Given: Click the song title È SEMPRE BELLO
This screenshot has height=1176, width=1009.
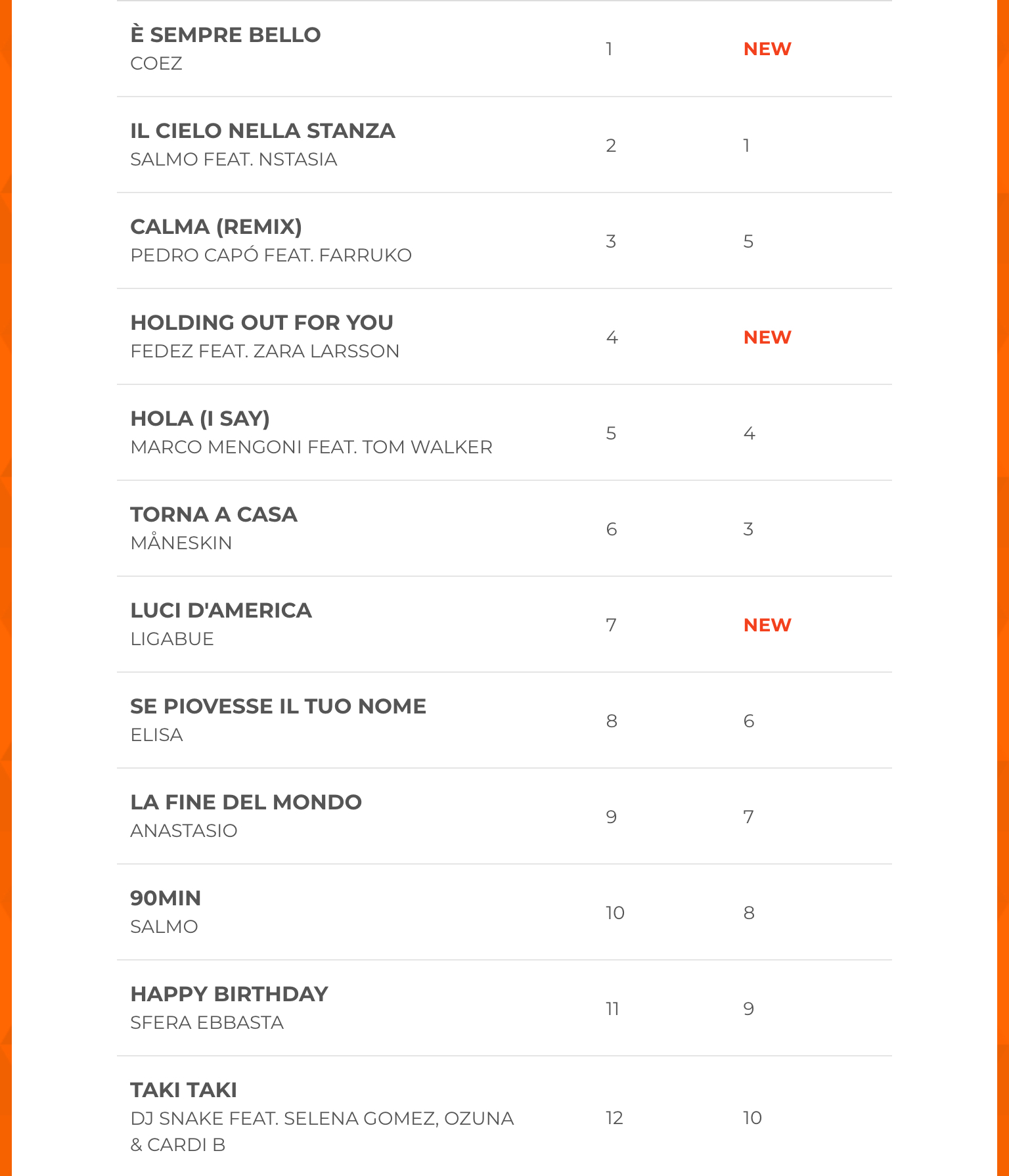Looking at the screenshot, I should [225, 35].
